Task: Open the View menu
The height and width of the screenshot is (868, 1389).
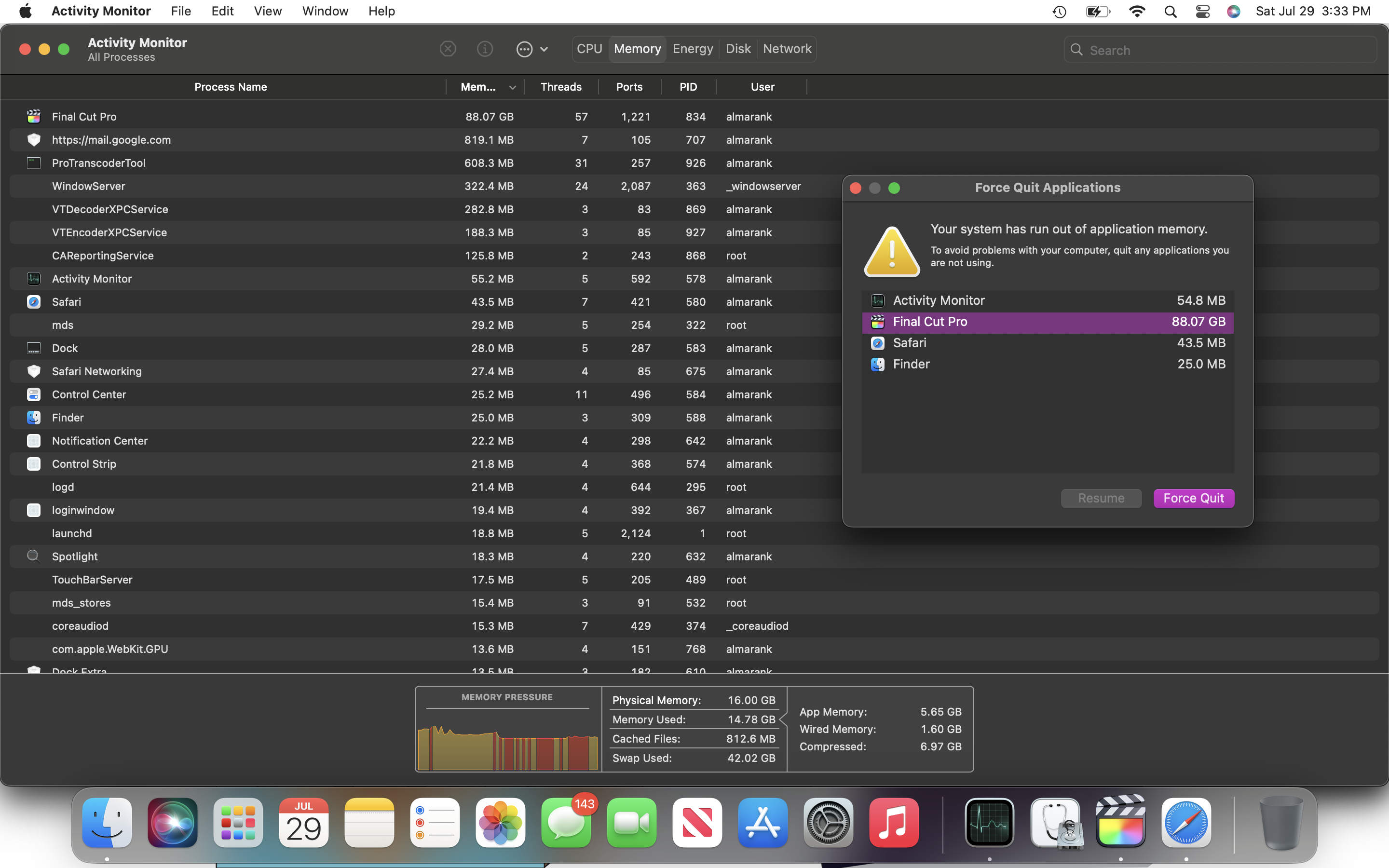Action: coord(268,12)
